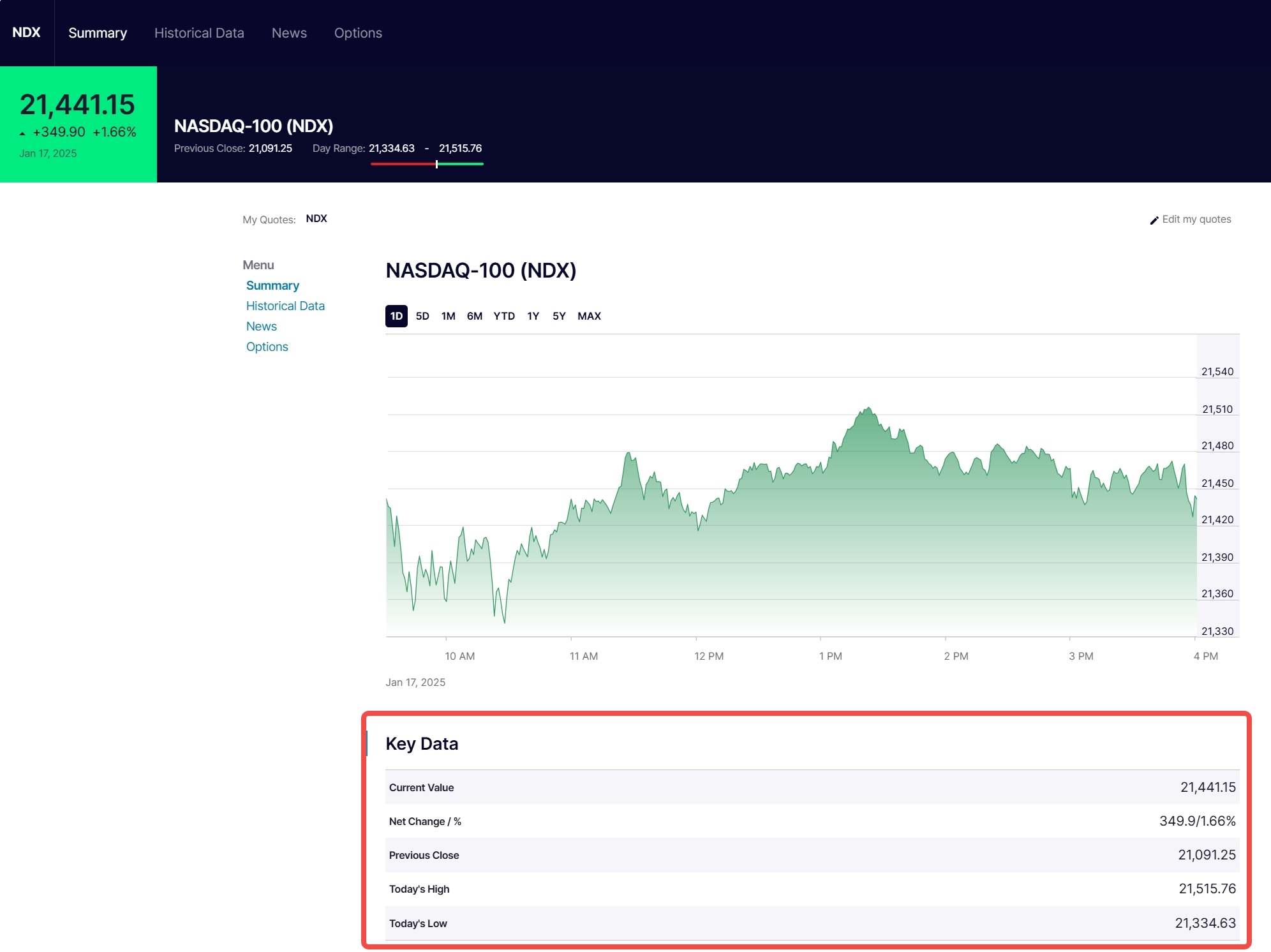Viewport: 1271px width, 952px height.
Task: Expand the Options sidebar link
Action: 267,346
